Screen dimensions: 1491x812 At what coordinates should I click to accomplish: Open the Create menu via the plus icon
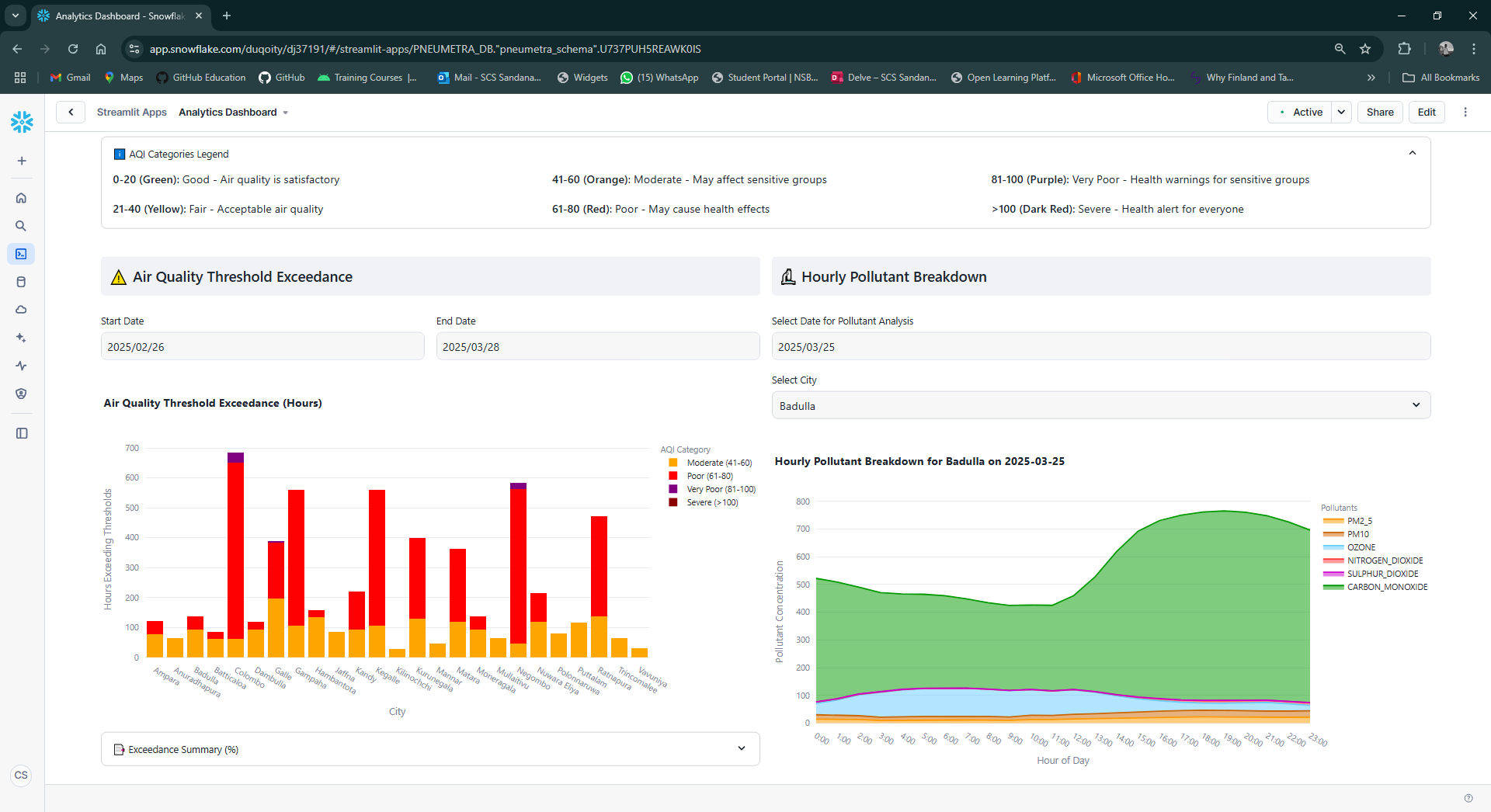click(x=21, y=161)
